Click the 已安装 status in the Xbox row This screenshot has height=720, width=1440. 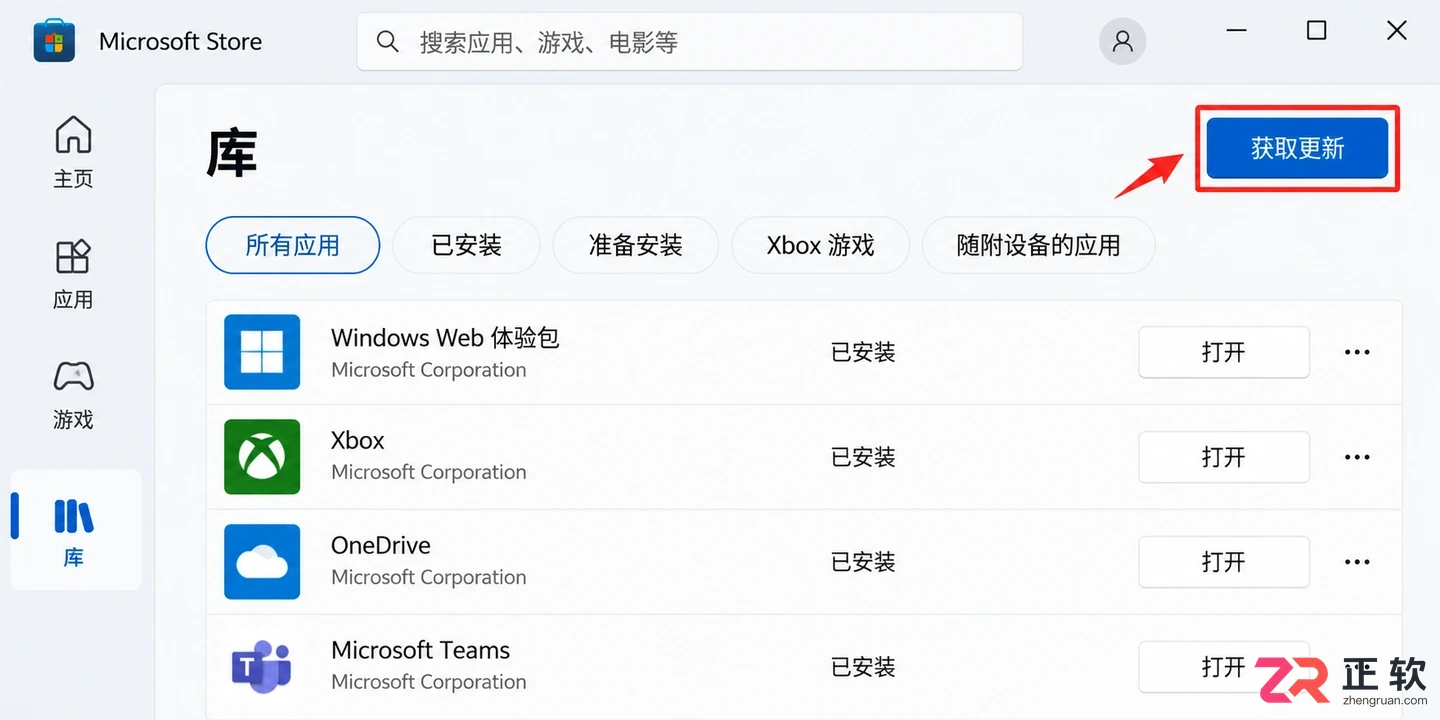coord(863,457)
